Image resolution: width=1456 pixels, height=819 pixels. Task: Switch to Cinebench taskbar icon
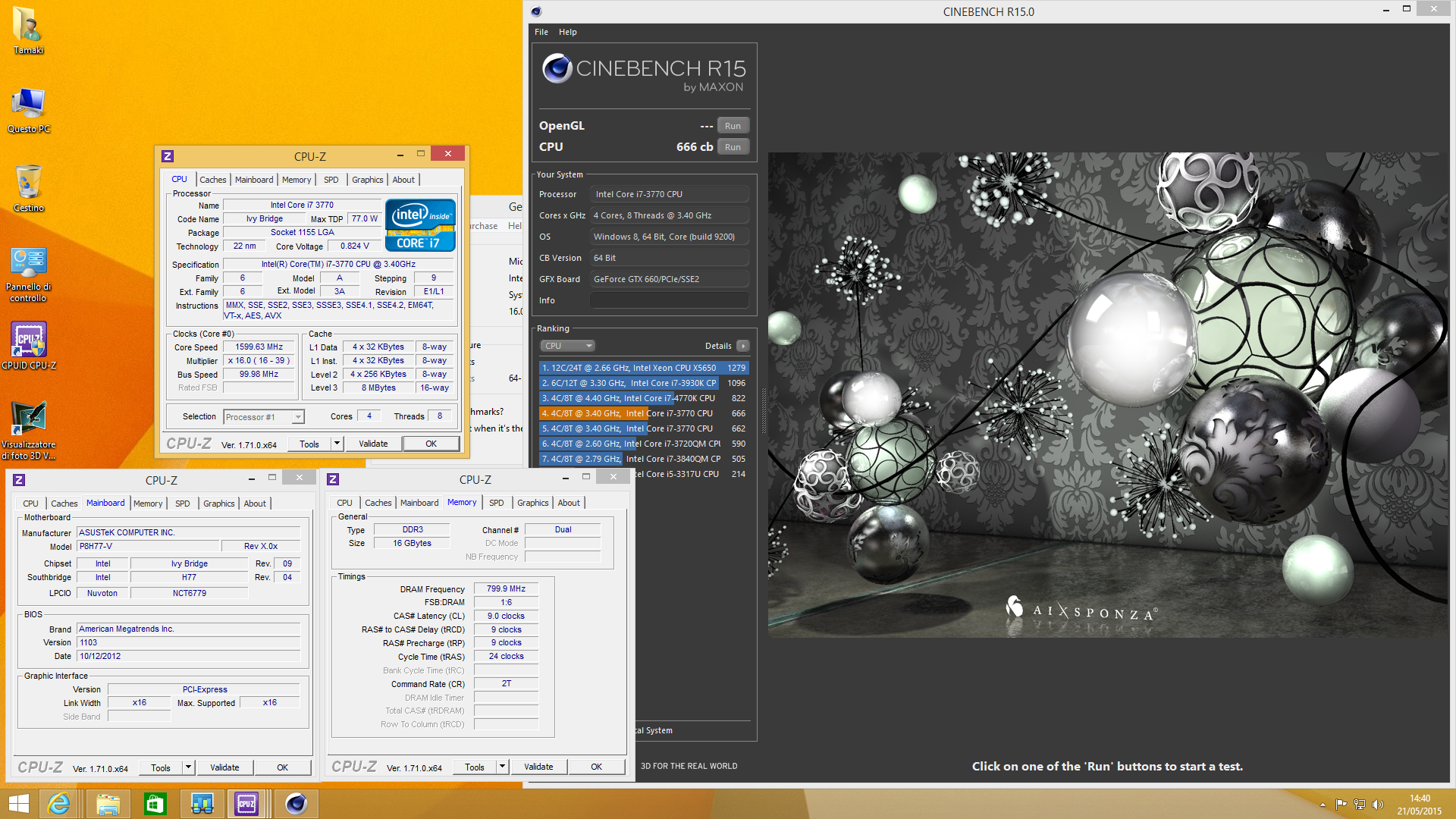[296, 804]
